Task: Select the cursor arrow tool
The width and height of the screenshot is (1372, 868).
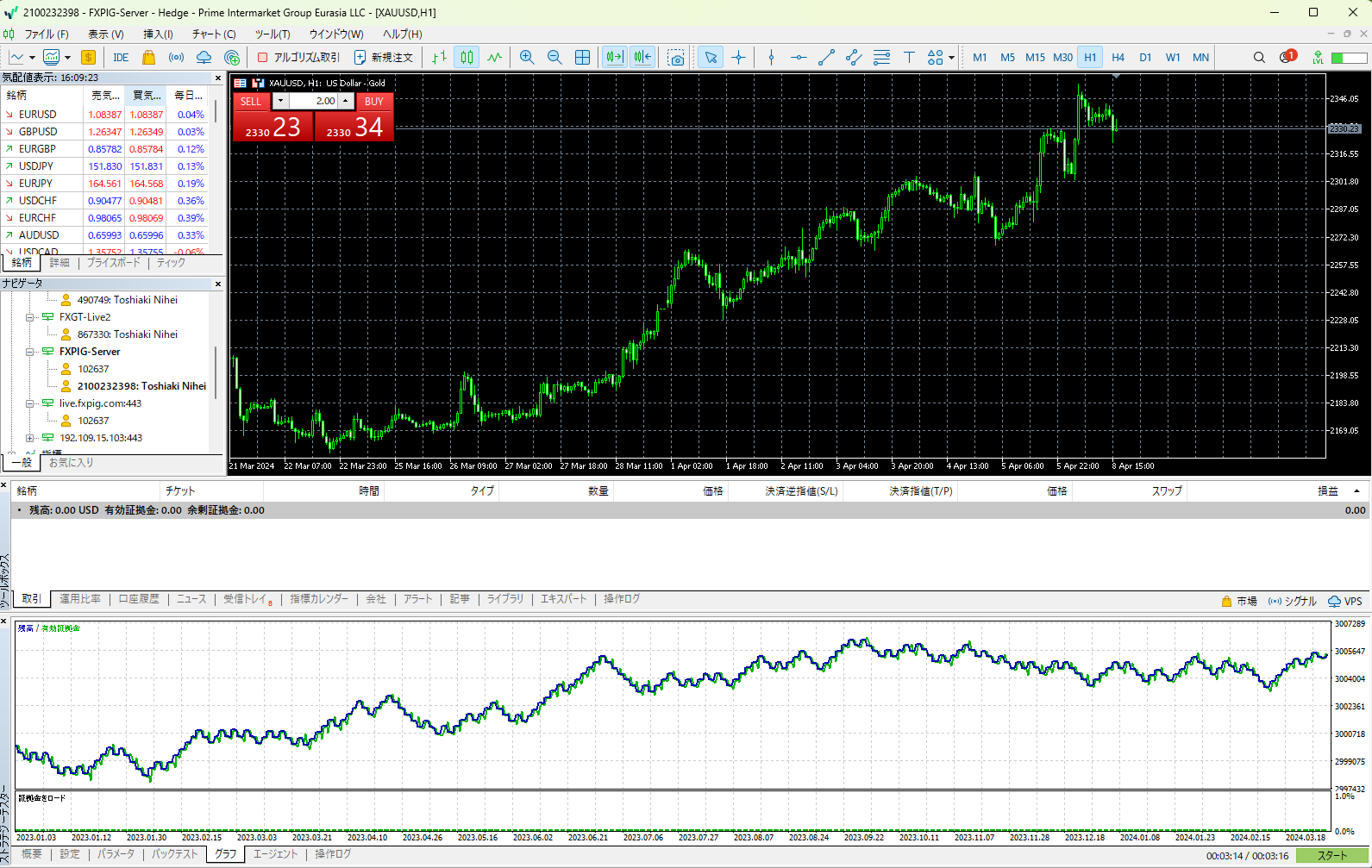Action: click(711, 58)
